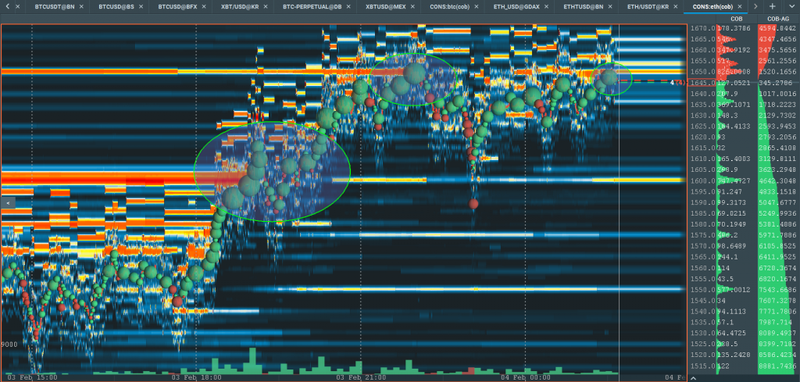The width and height of the screenshot is (800, 382).
Task: Close the BTCUSD@BFX tab
Action: (x=205, y=7)
